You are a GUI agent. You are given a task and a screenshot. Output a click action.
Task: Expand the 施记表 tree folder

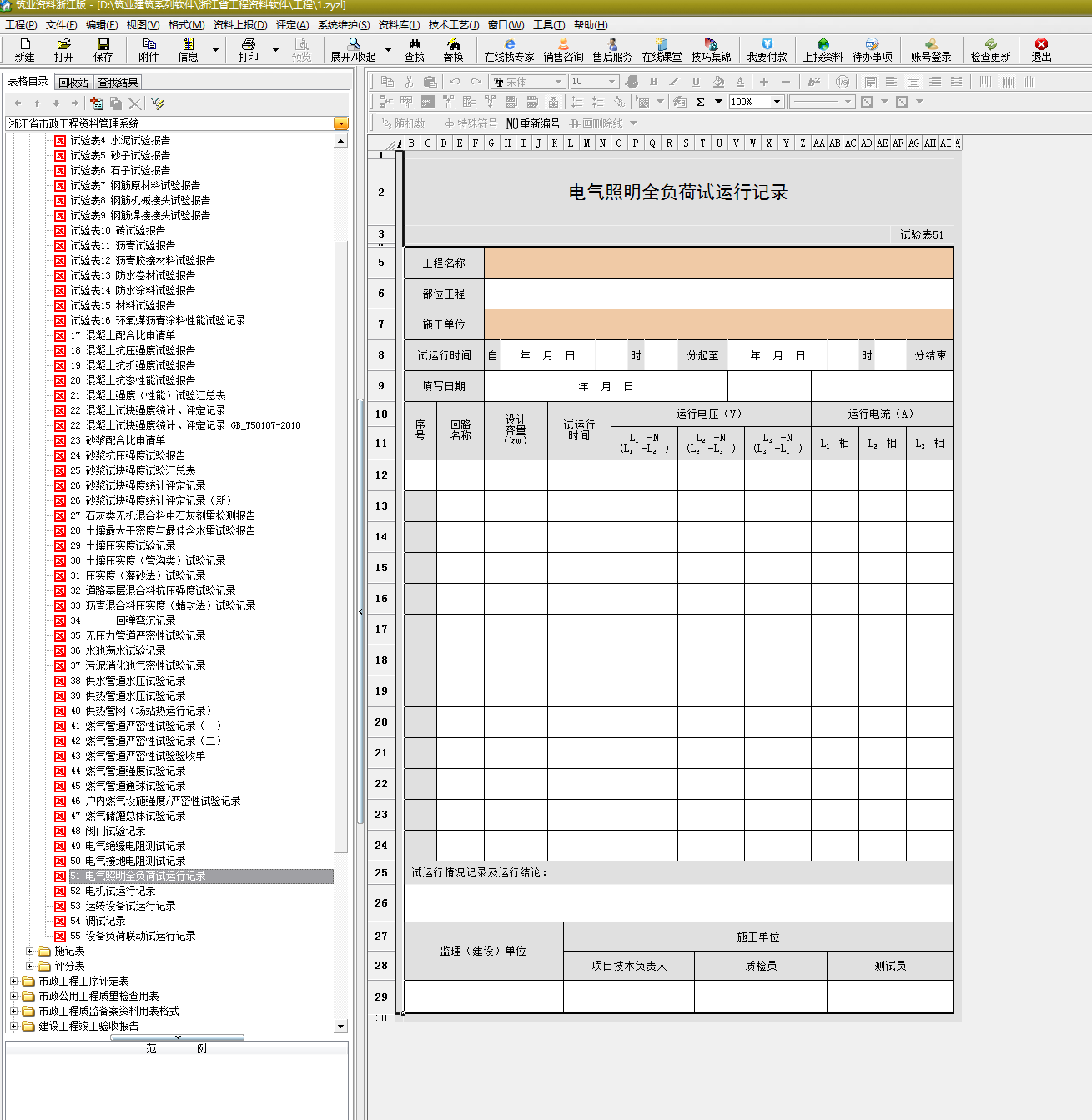tap(30, 951)
